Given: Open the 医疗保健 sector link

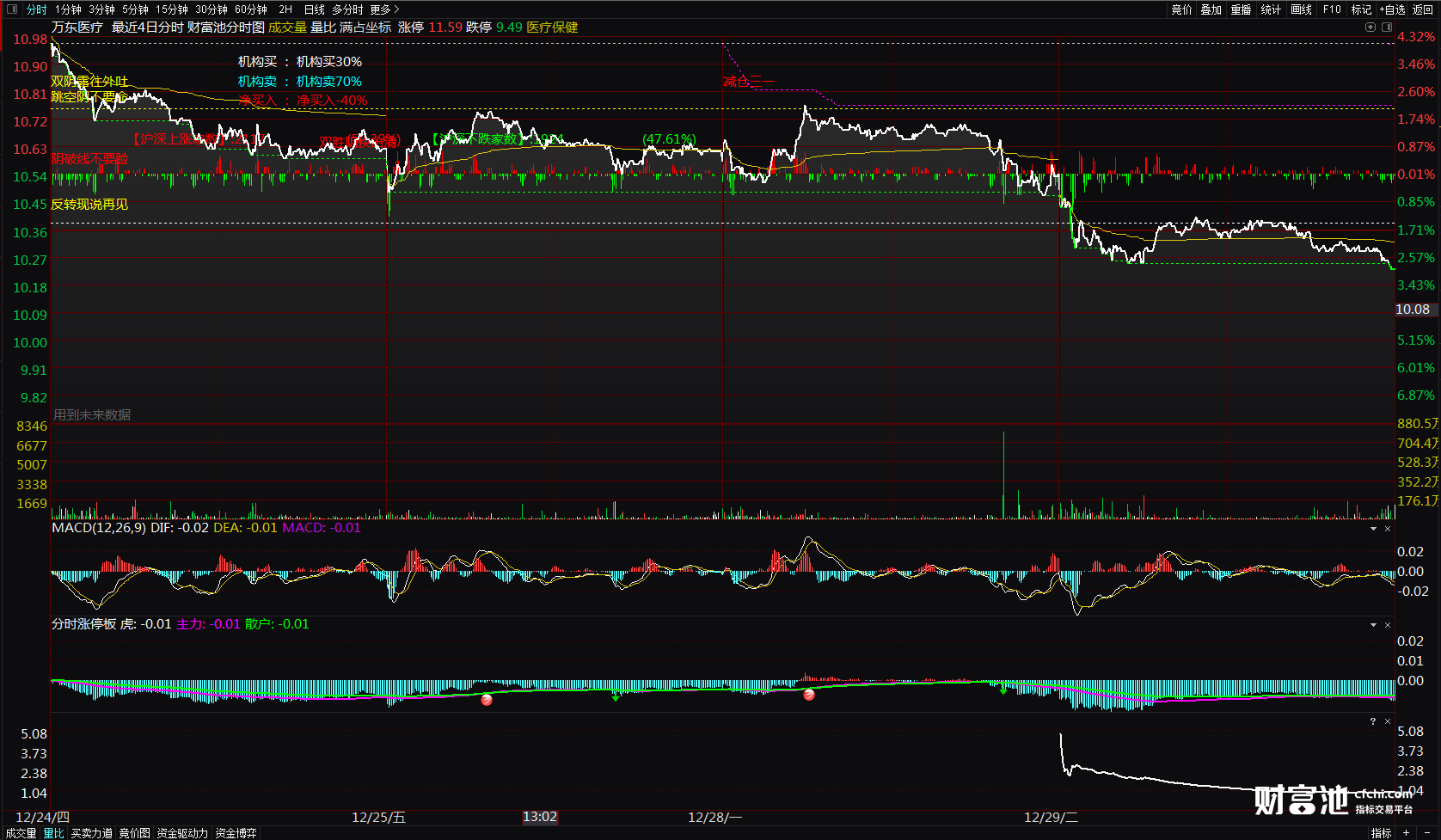Looking at the screenshot, I should (x=552, y=28).
